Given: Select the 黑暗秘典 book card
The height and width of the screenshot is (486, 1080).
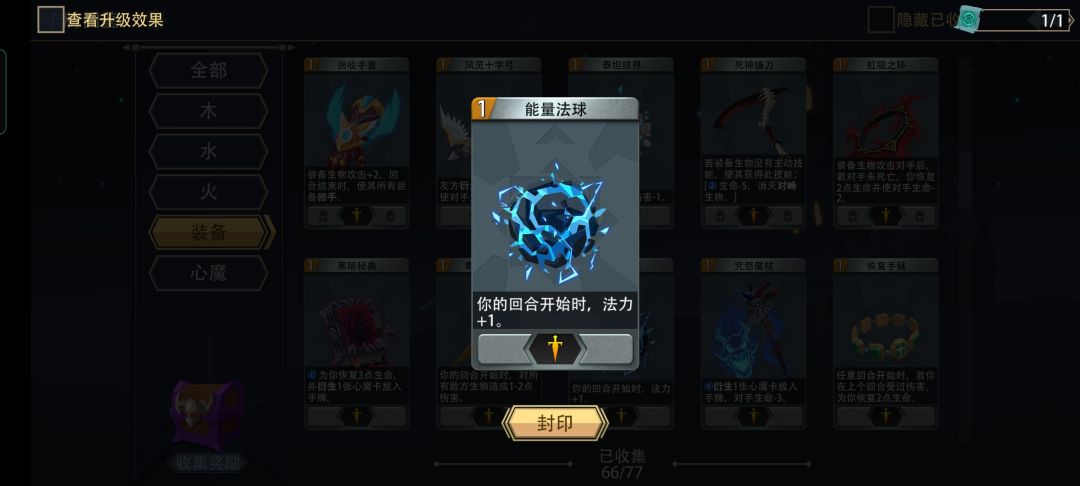Looking at the screenshot, I should coord(357,344).
